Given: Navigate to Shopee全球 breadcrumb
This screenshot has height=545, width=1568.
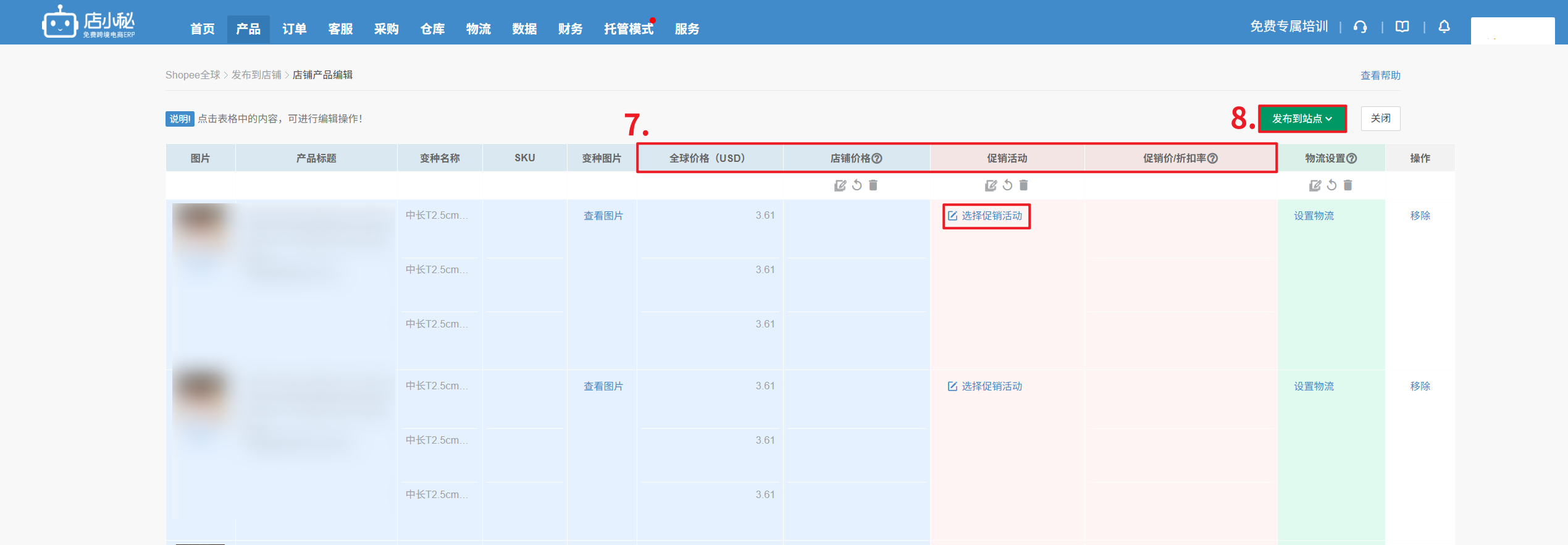Looking at the screenshot, I should [x=193, y=75].
